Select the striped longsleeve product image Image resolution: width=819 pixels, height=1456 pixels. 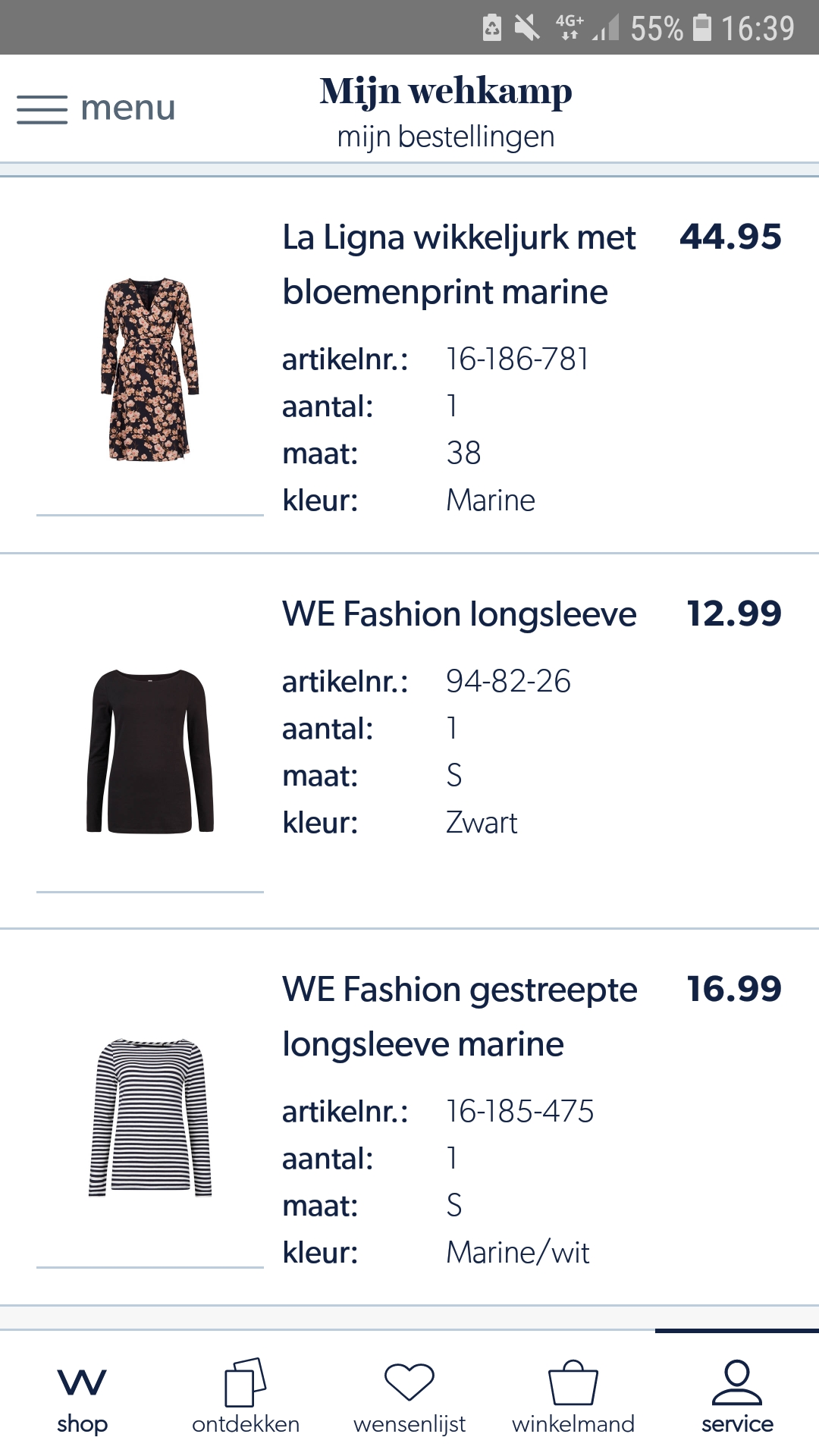149,1117
